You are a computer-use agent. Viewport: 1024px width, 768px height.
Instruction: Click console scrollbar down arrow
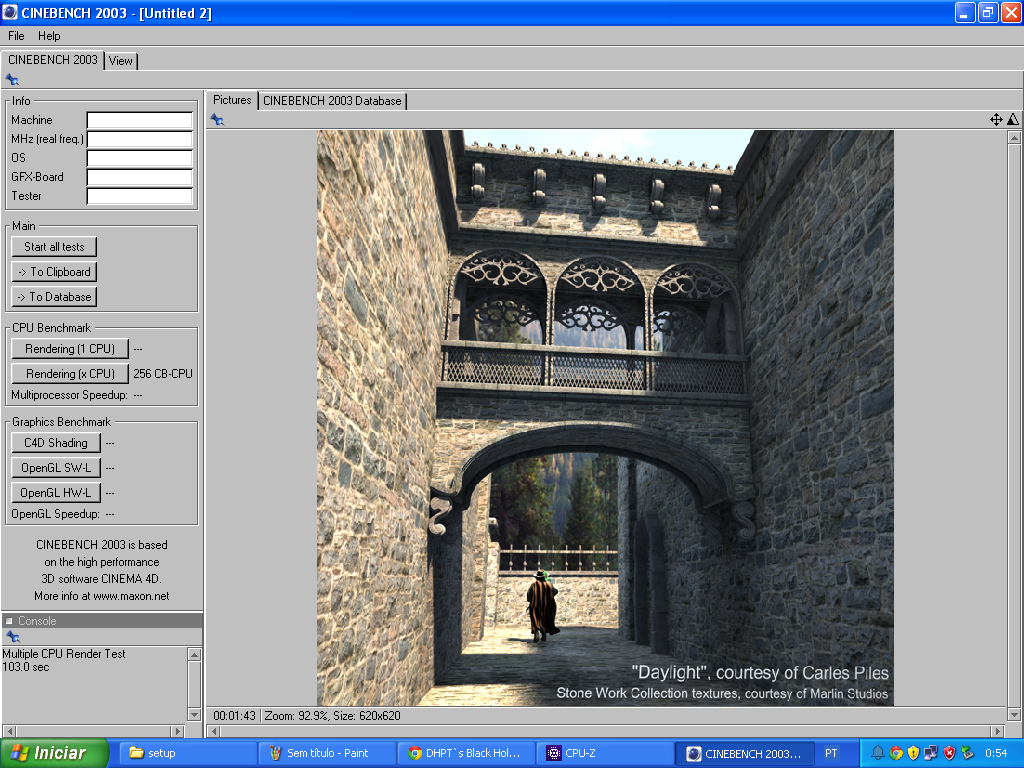coord(194,714)
